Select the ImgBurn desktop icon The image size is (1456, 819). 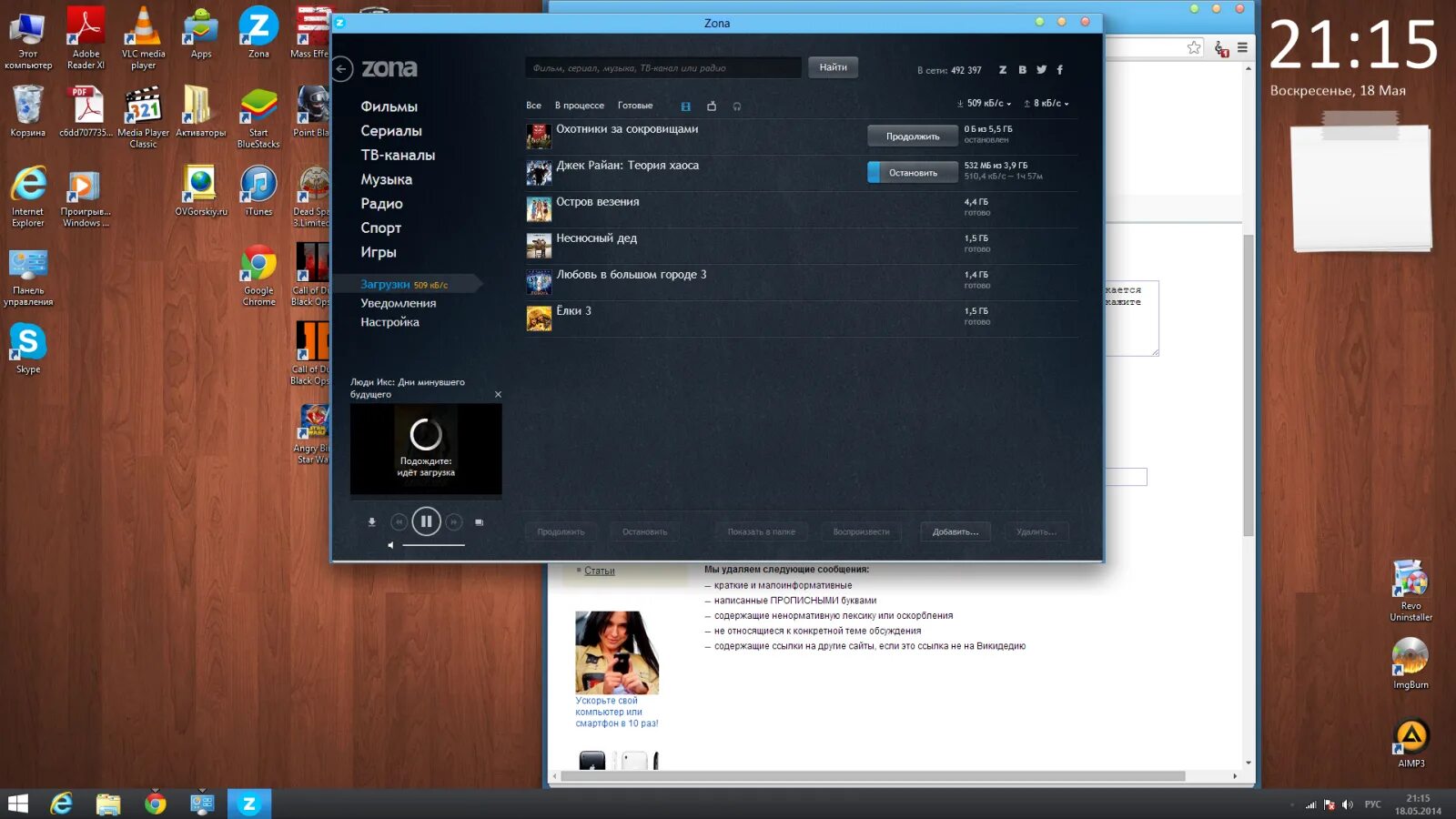click(x=1410, y=663)
